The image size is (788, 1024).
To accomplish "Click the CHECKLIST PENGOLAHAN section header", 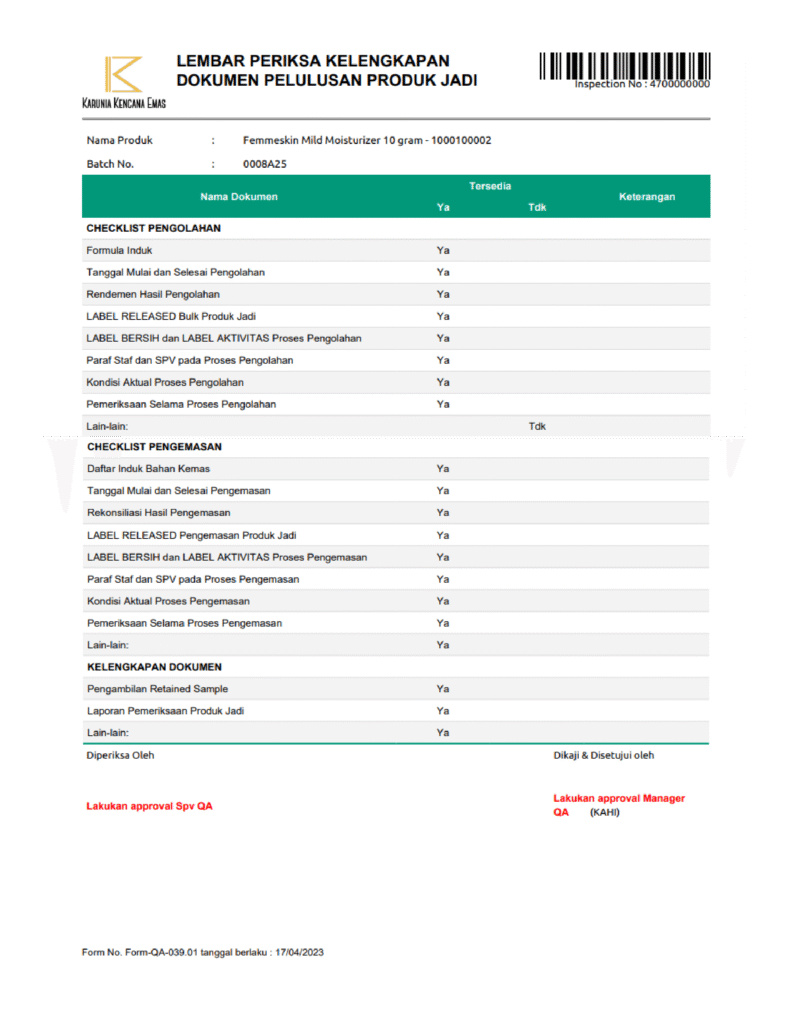I will point(153,228).
